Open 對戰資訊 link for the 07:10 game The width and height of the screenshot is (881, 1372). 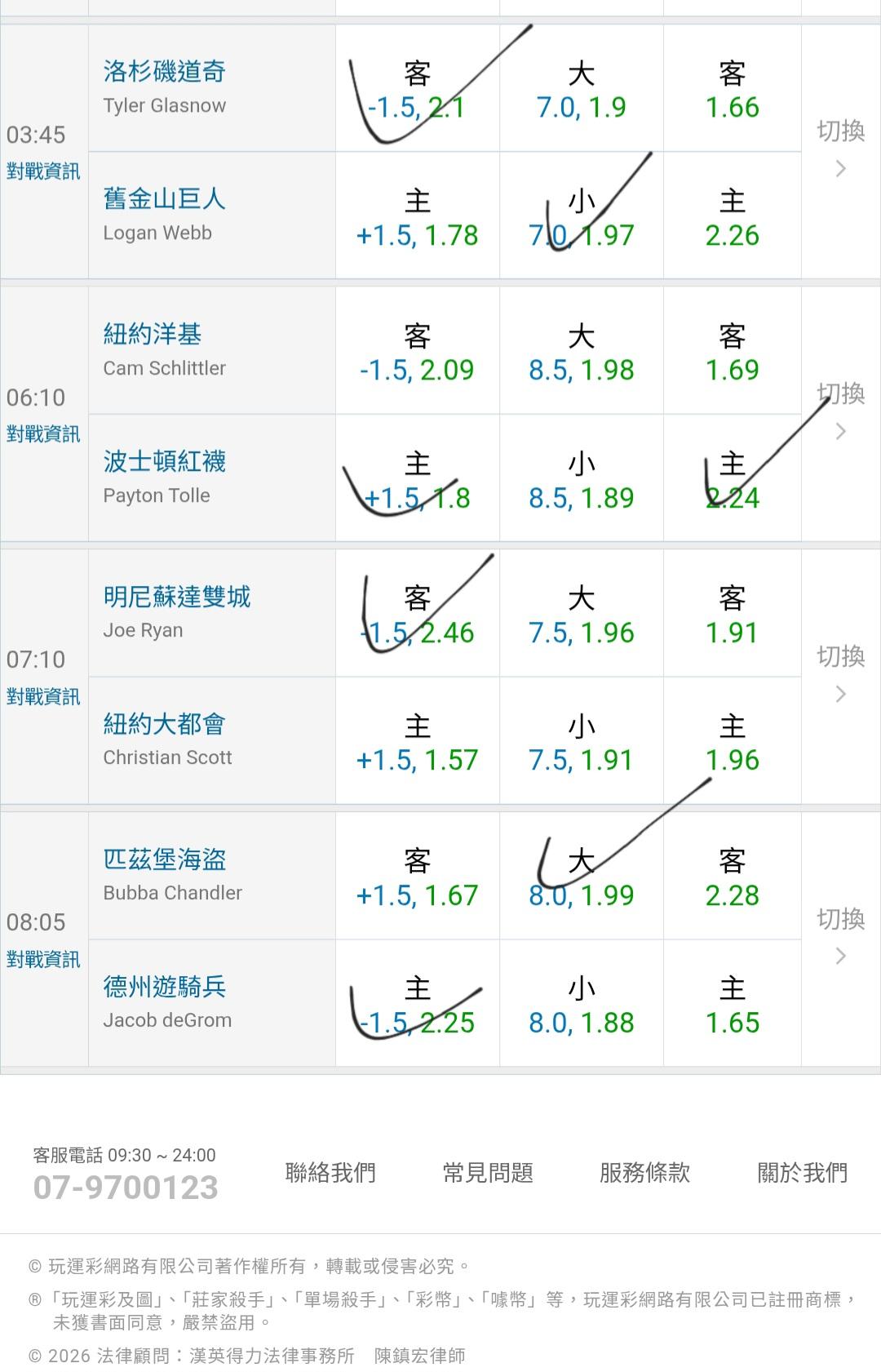point(43,697)
